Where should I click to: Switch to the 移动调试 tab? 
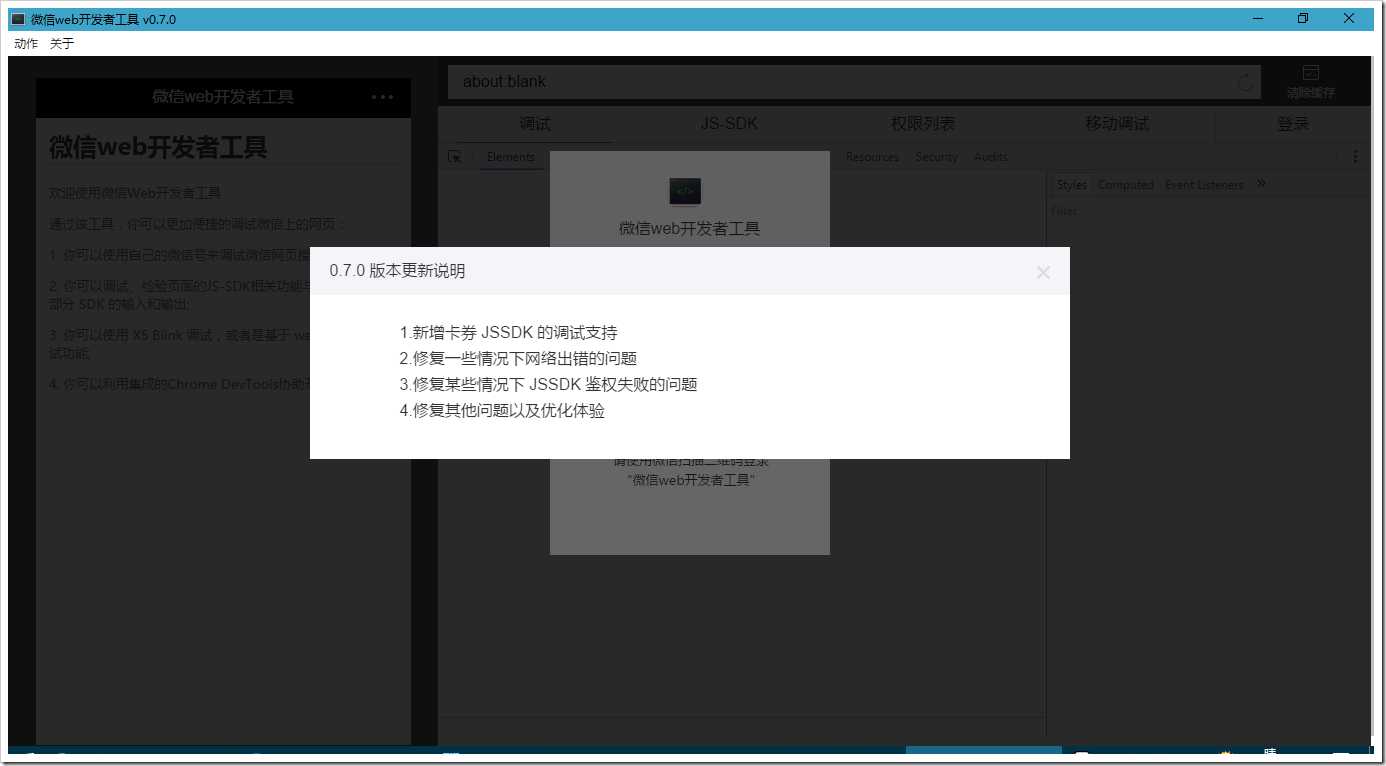(x=1117, y=124)
